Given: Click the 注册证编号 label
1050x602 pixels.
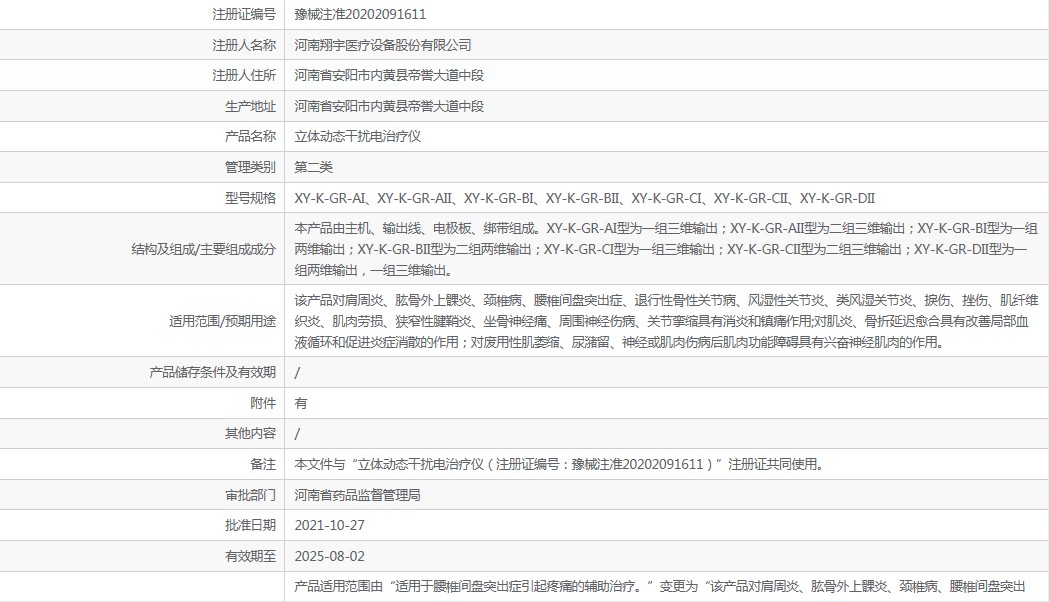Looking at the screenshot, I should pyautogui.click(x=244, y=14).
